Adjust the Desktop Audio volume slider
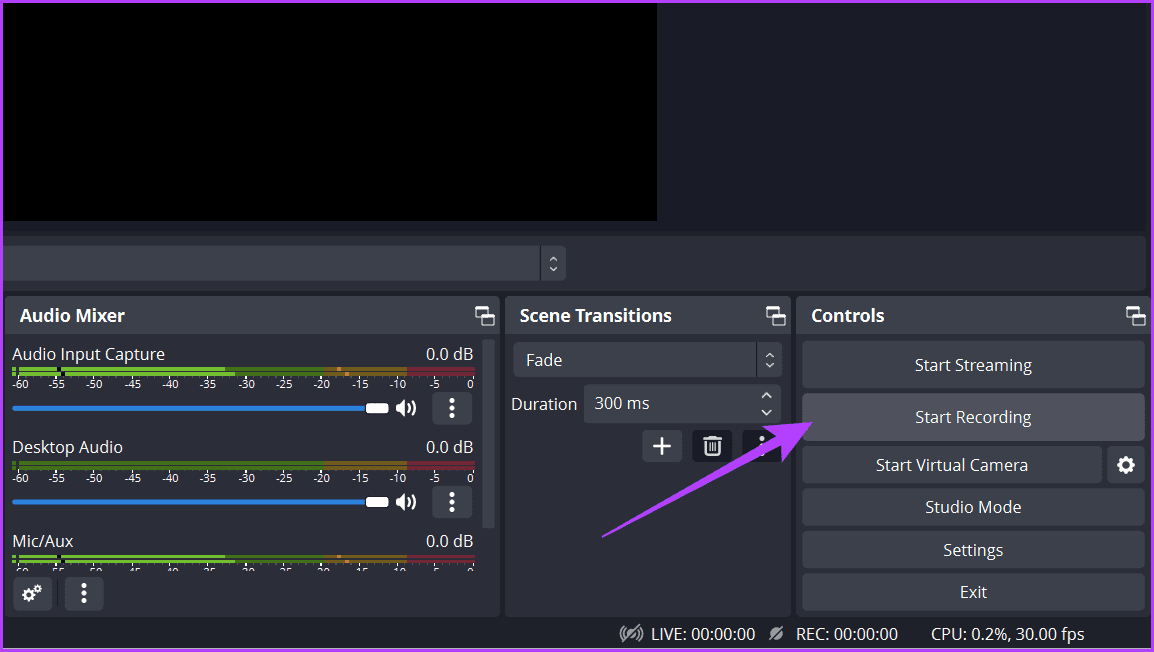This screenshot has height=652, width=1154. click(200, 502)
